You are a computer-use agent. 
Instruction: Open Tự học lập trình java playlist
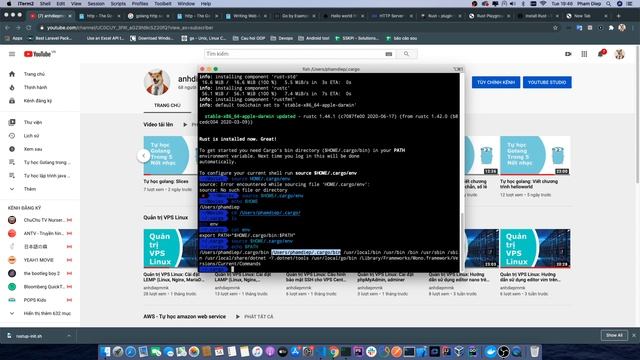coord(47,176)
